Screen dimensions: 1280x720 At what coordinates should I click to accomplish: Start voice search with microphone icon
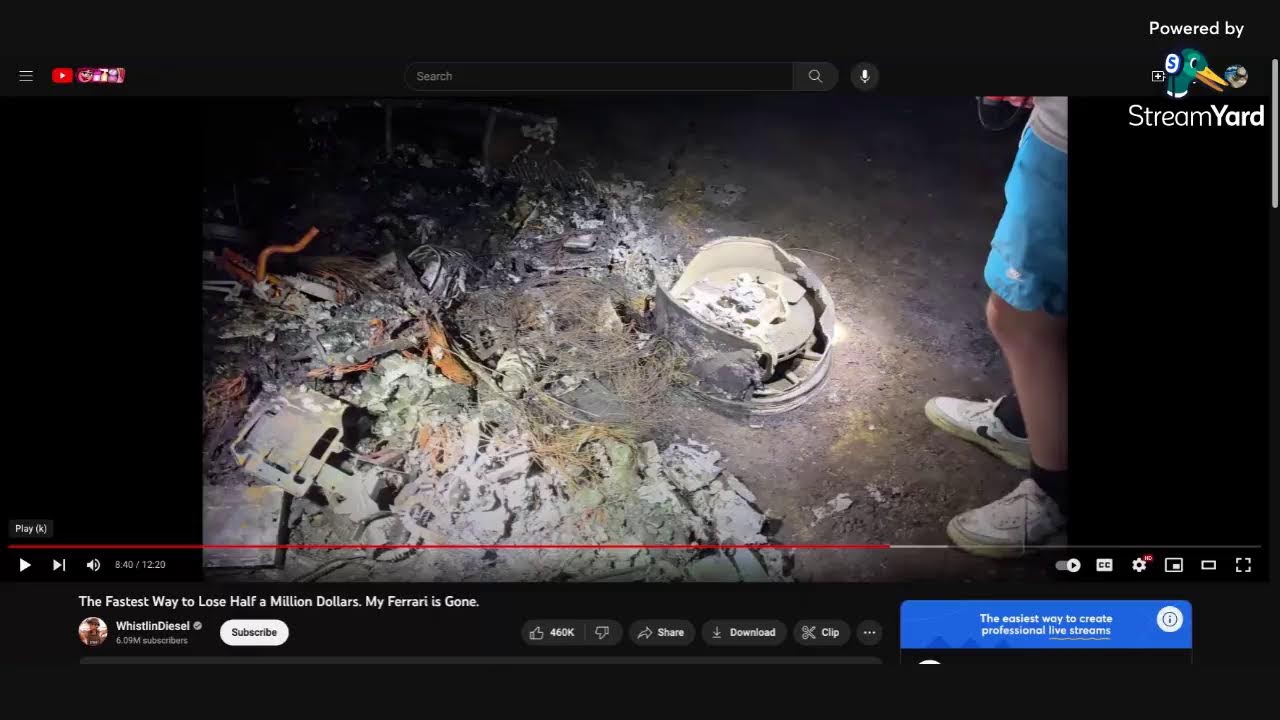click(865, 76)
